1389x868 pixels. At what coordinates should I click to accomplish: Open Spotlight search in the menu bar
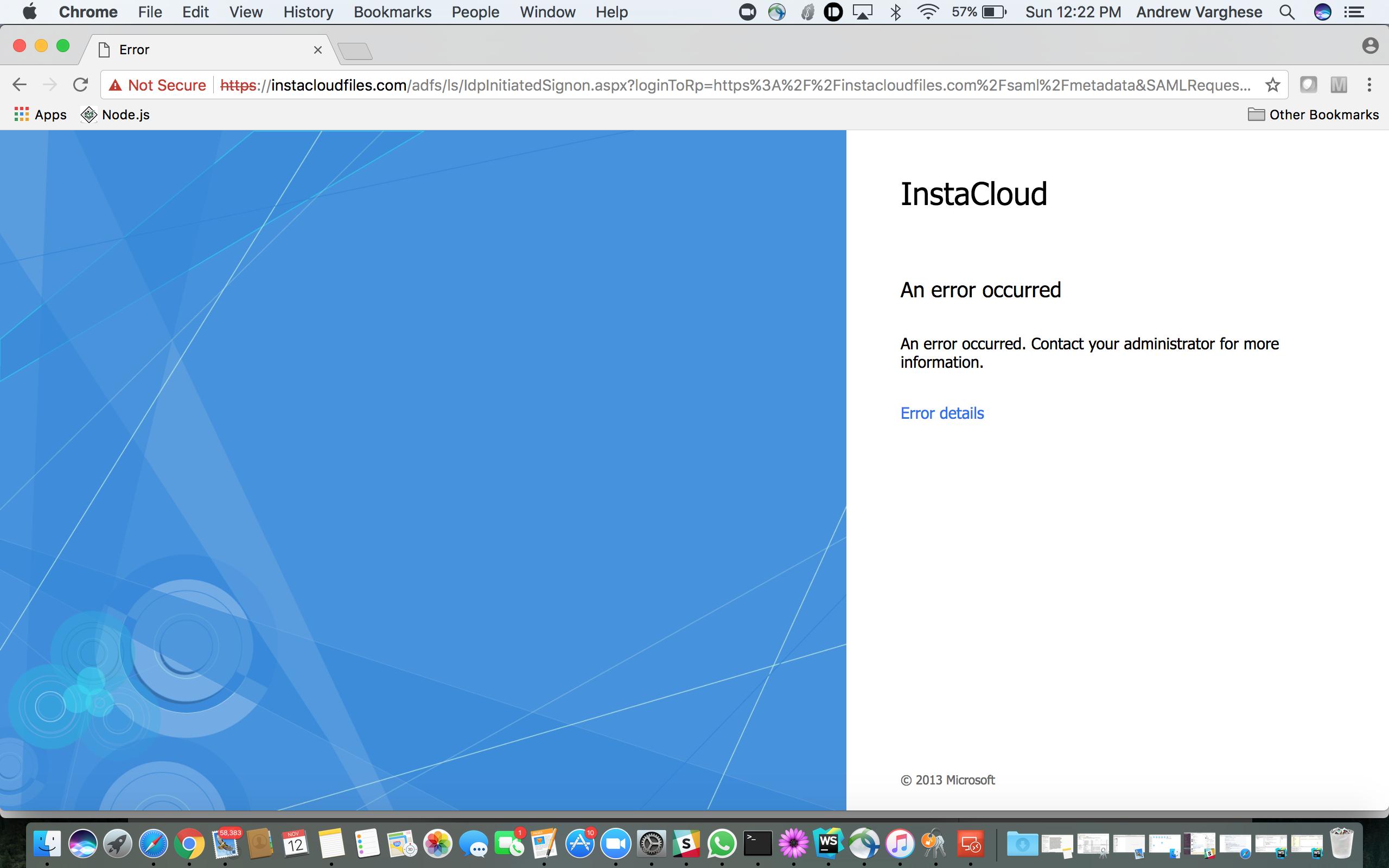1287,12
